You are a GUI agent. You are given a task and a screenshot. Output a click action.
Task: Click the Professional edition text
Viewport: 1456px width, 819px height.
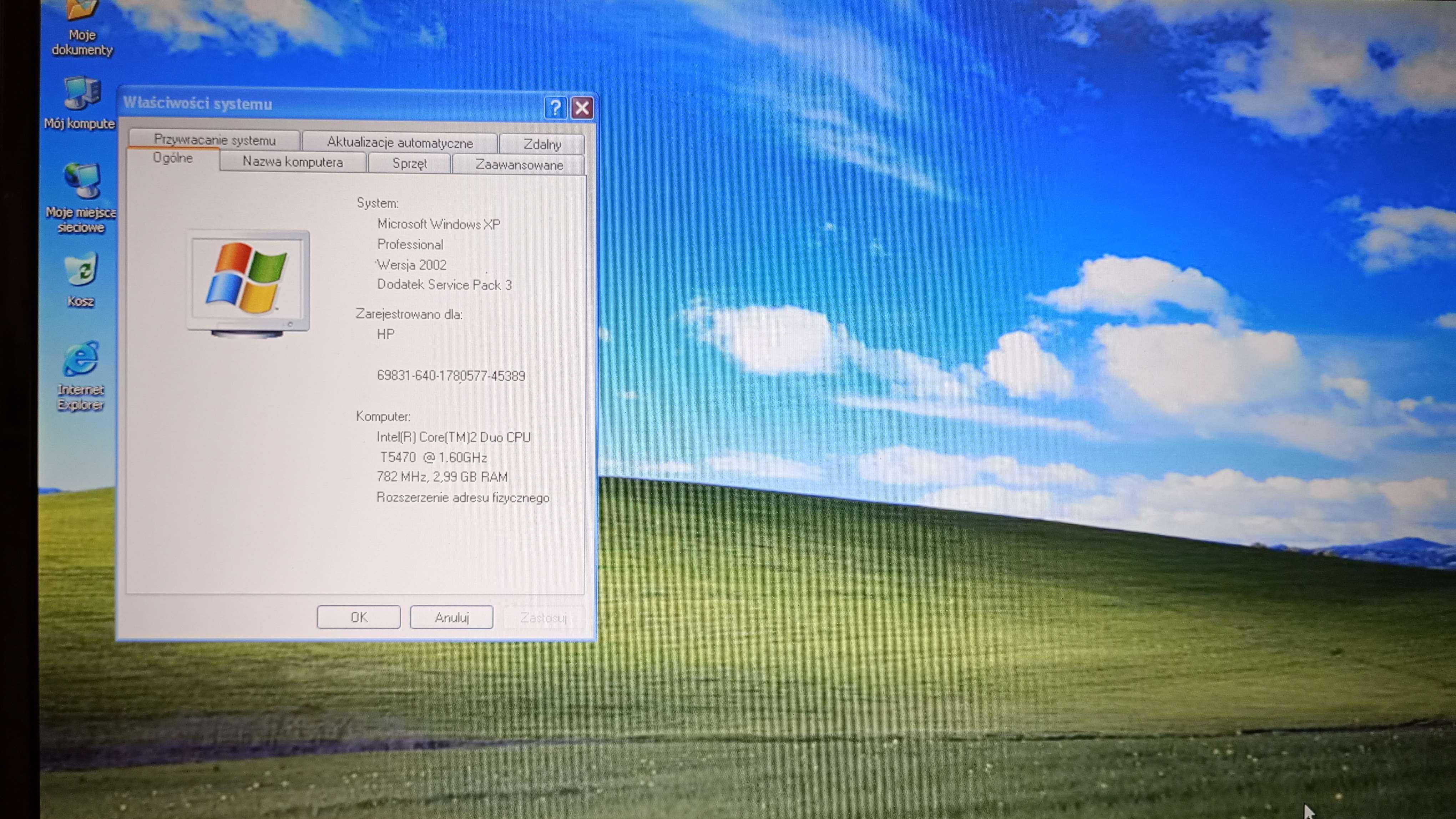(x=410, y=245)
